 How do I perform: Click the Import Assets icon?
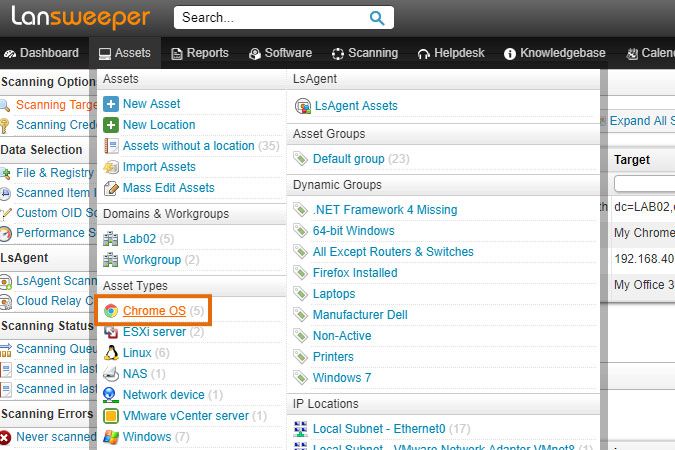point(111,167)
